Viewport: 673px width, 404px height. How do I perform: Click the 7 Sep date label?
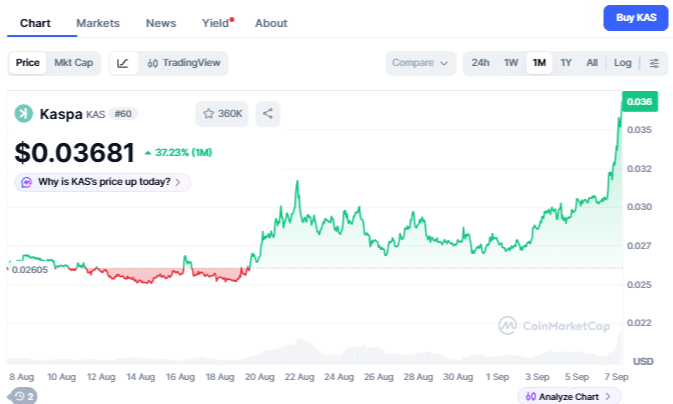coord(616,377)
